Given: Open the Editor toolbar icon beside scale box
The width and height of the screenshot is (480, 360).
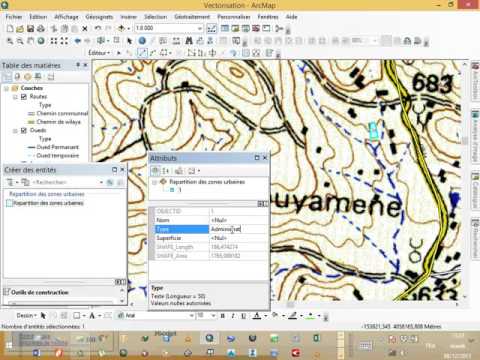Looking at the screenshot, I should tap(211, 29).
